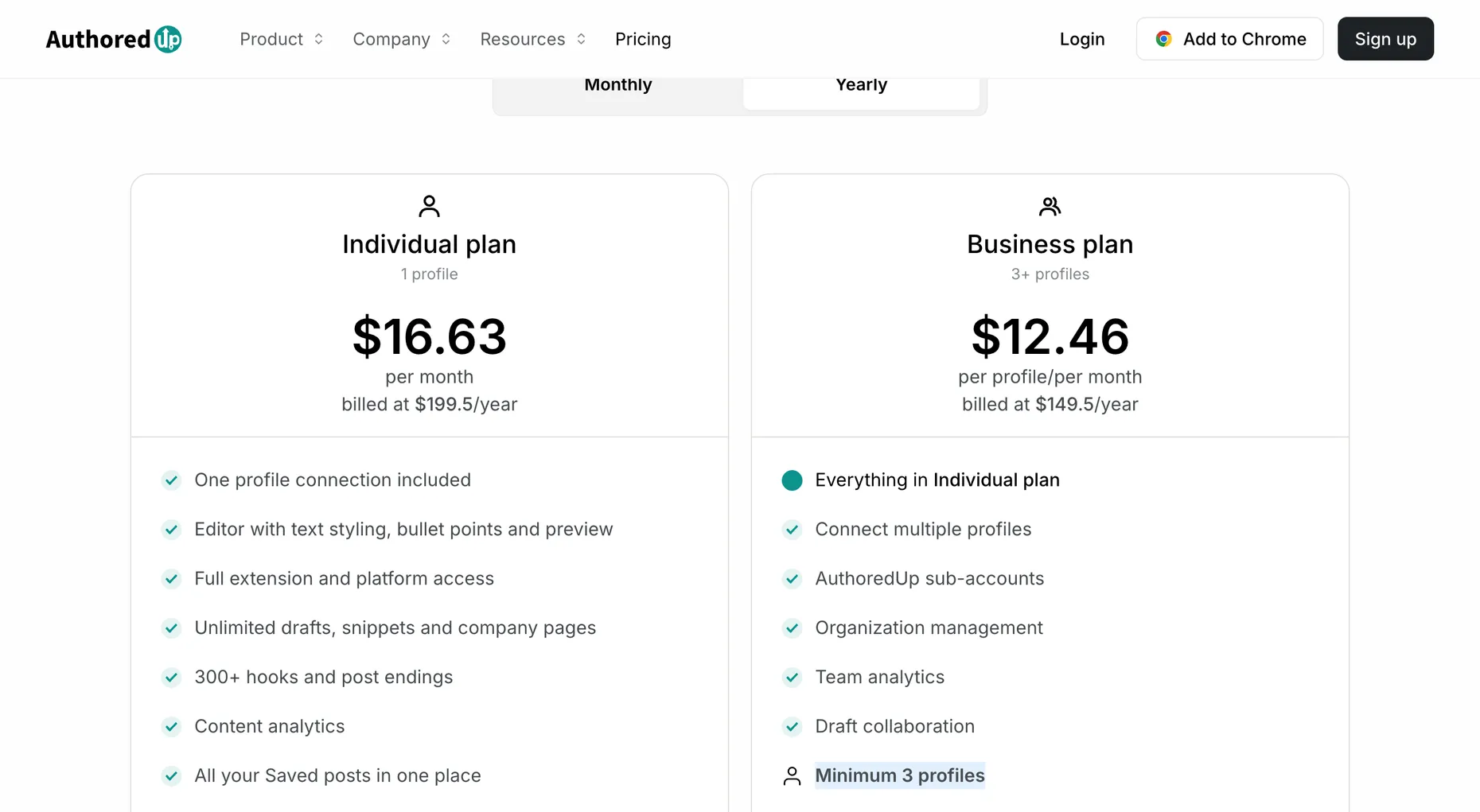The width and height of the screenshot is (1480, 812).
Task: Expand the Resources menu
Action: pos(533,39)
